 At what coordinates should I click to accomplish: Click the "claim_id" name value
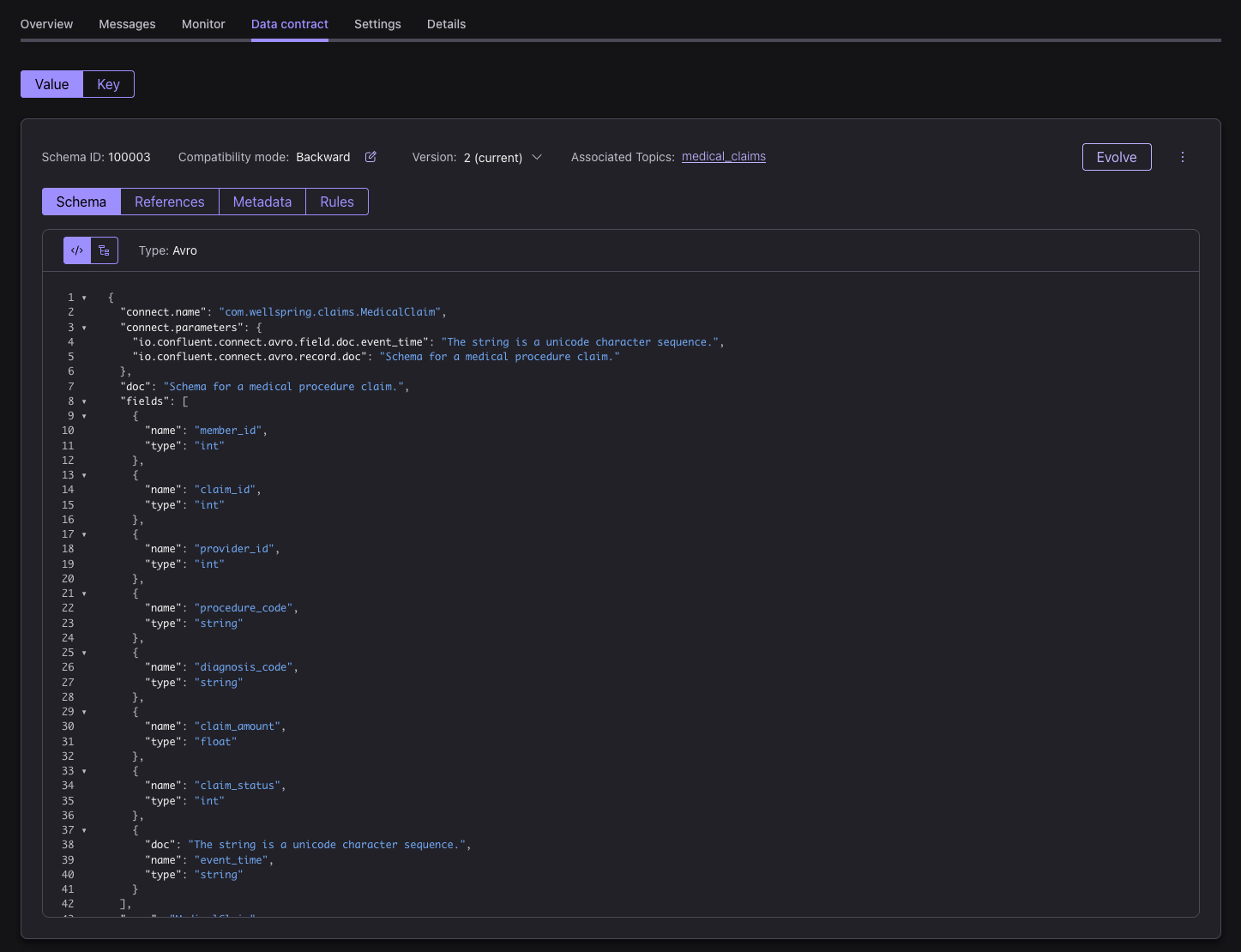pos(225,490)
